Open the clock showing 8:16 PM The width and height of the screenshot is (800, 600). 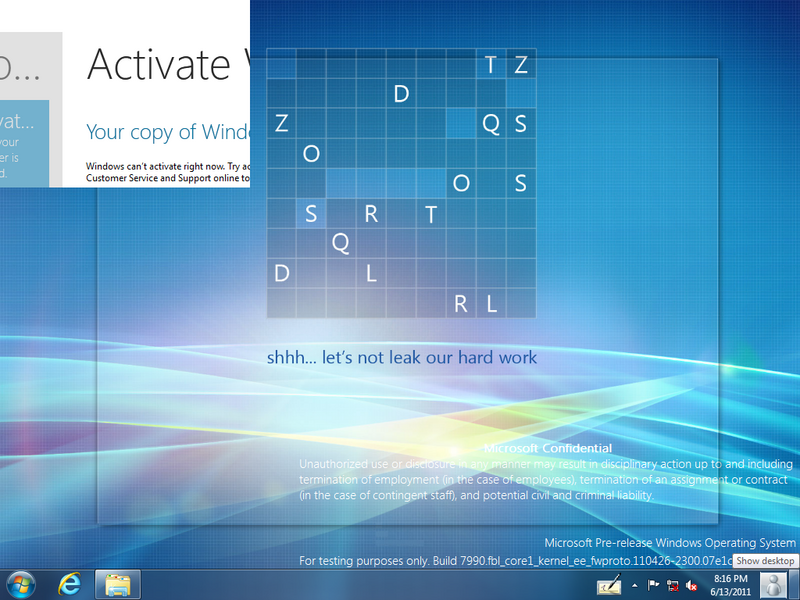[730, 585]
